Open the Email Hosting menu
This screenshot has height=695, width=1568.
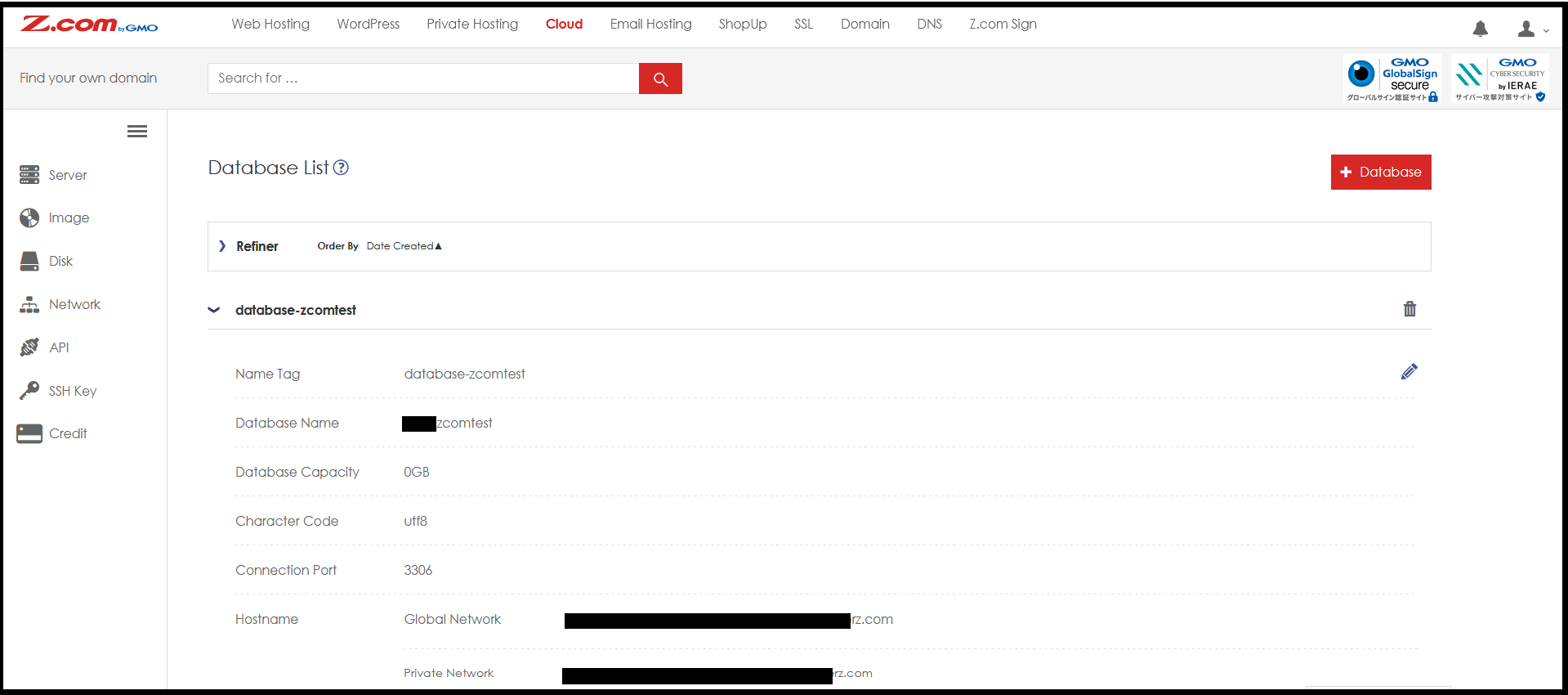650,25
